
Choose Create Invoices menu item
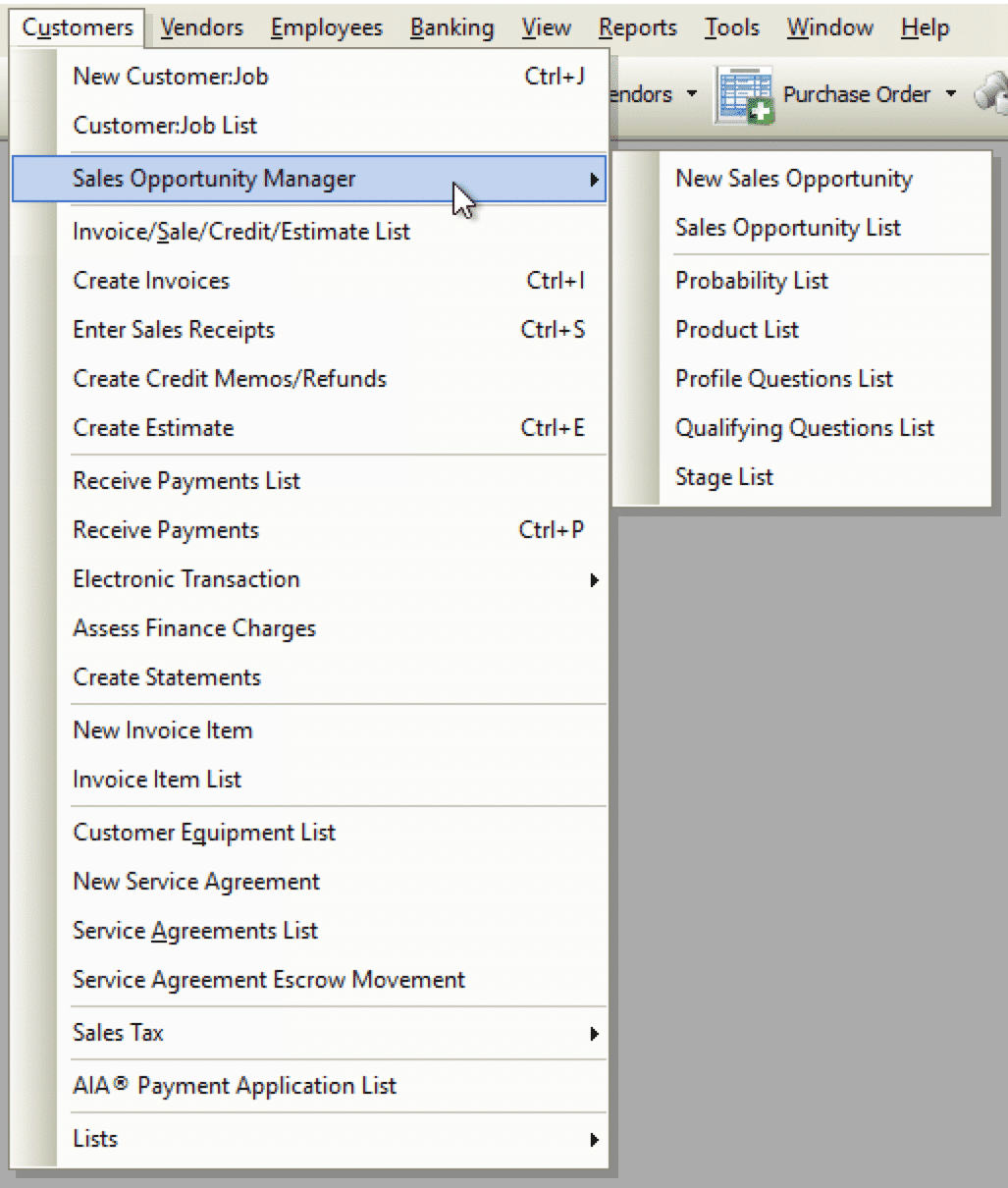pos(151,281)
